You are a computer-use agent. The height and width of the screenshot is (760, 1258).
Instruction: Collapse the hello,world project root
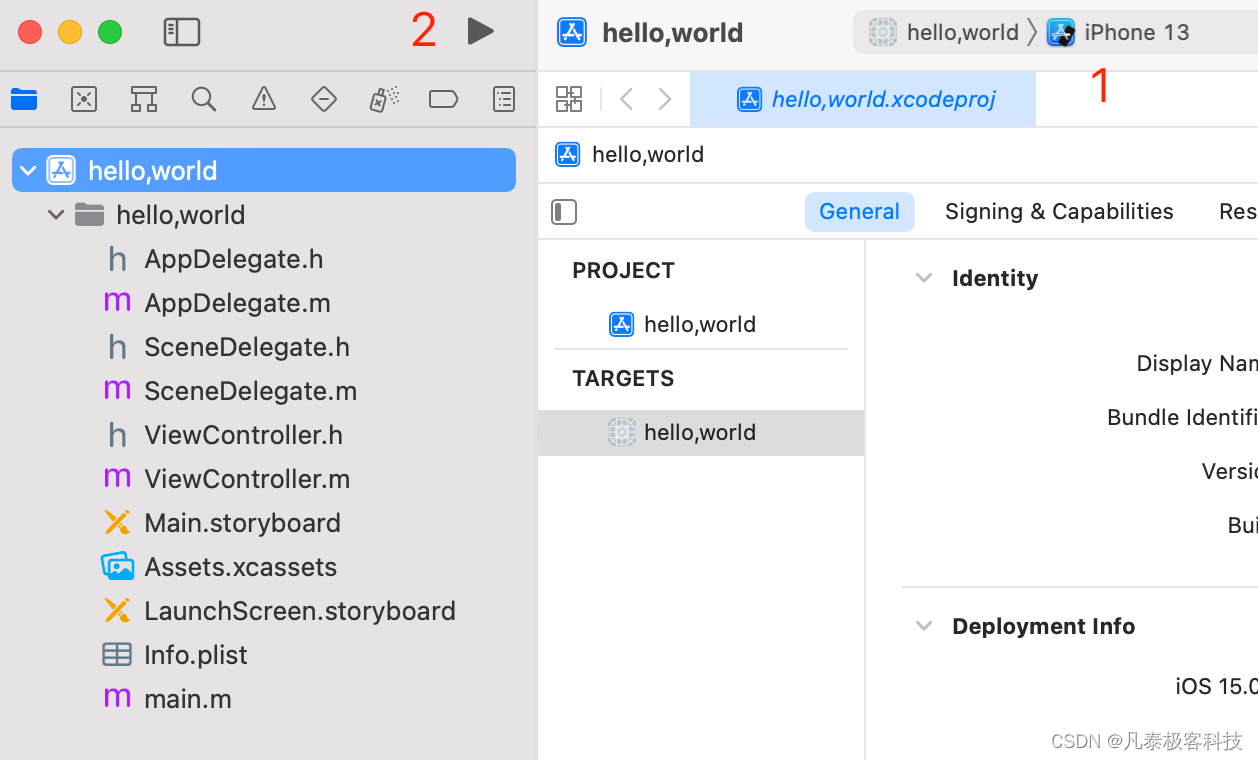click(28, 171)
